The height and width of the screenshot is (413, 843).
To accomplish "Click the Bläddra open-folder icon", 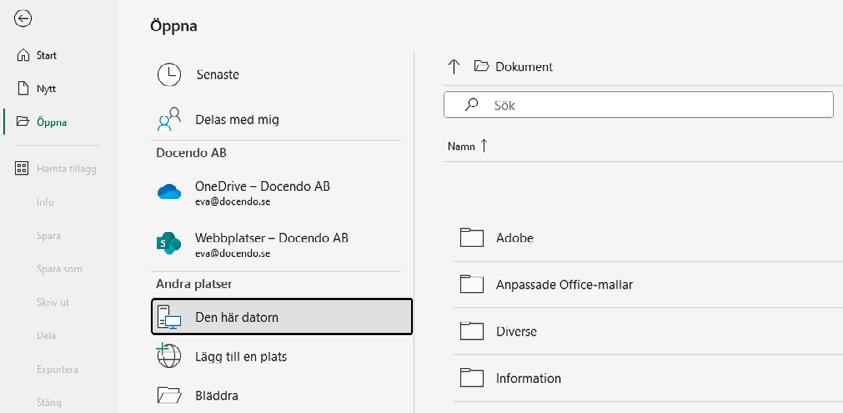I will coord(169,395).
